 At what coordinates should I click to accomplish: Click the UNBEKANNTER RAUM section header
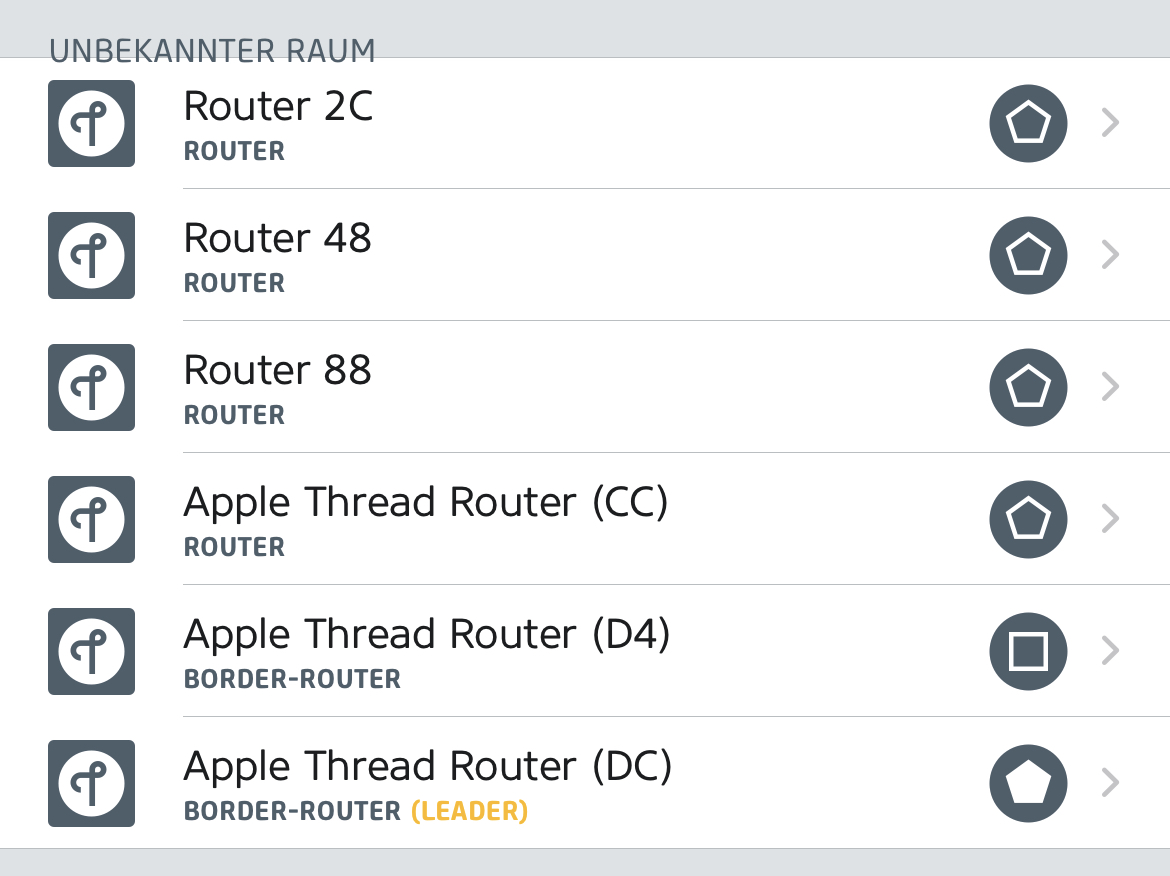[212, 50]
